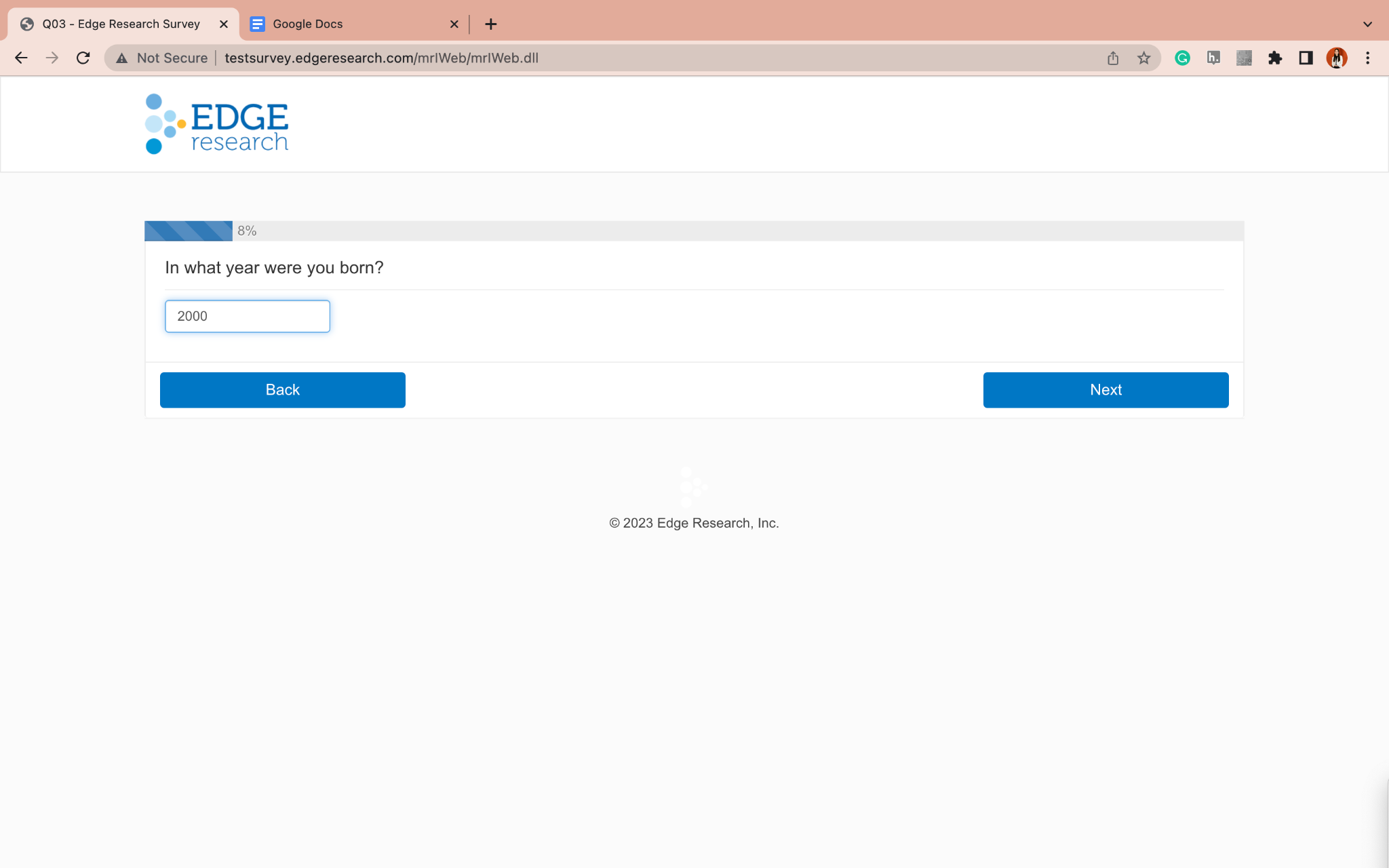Open the Chrome profile avatar
This screenshot has width=1389, height=868.
pyautogui.click(x=1336, y=58)
